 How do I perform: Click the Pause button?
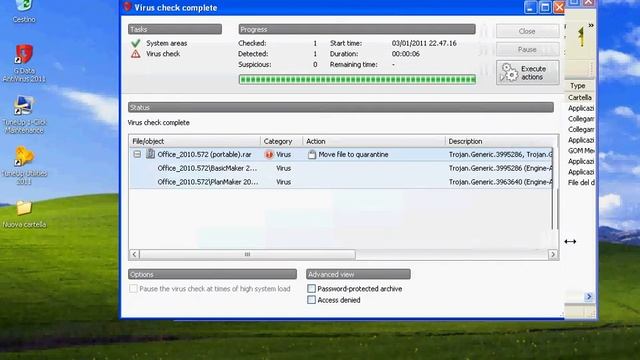[527, 49]
